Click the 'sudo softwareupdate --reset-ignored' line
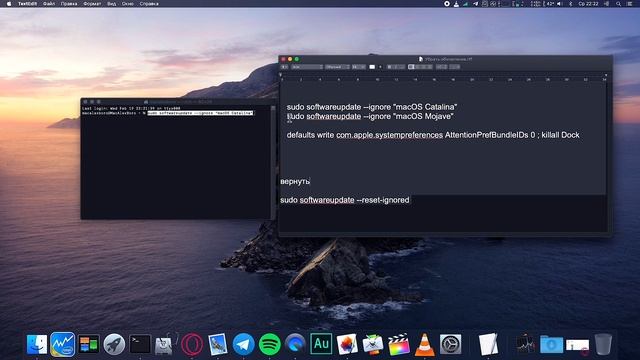Image resolution: width=640 pixels, height=360 pixels. click(345, 200)
